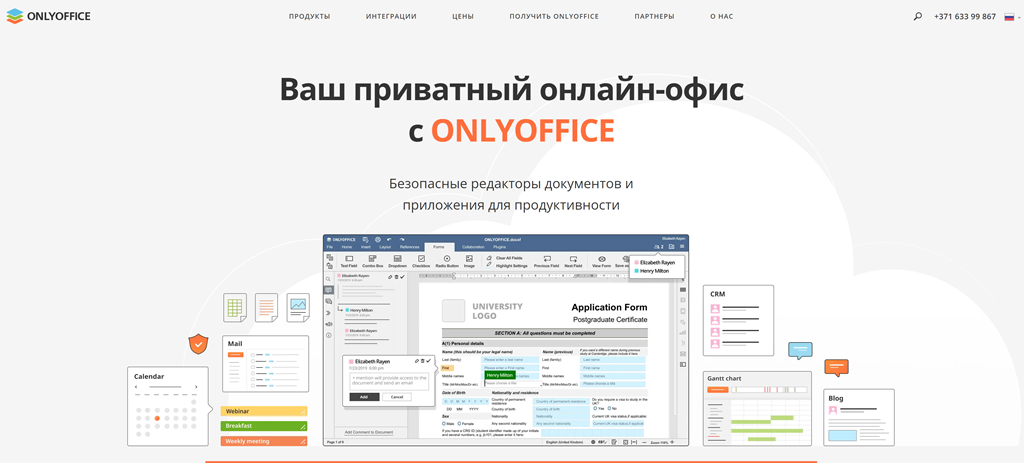Open the comments icon in editor left sidebar

328,290
